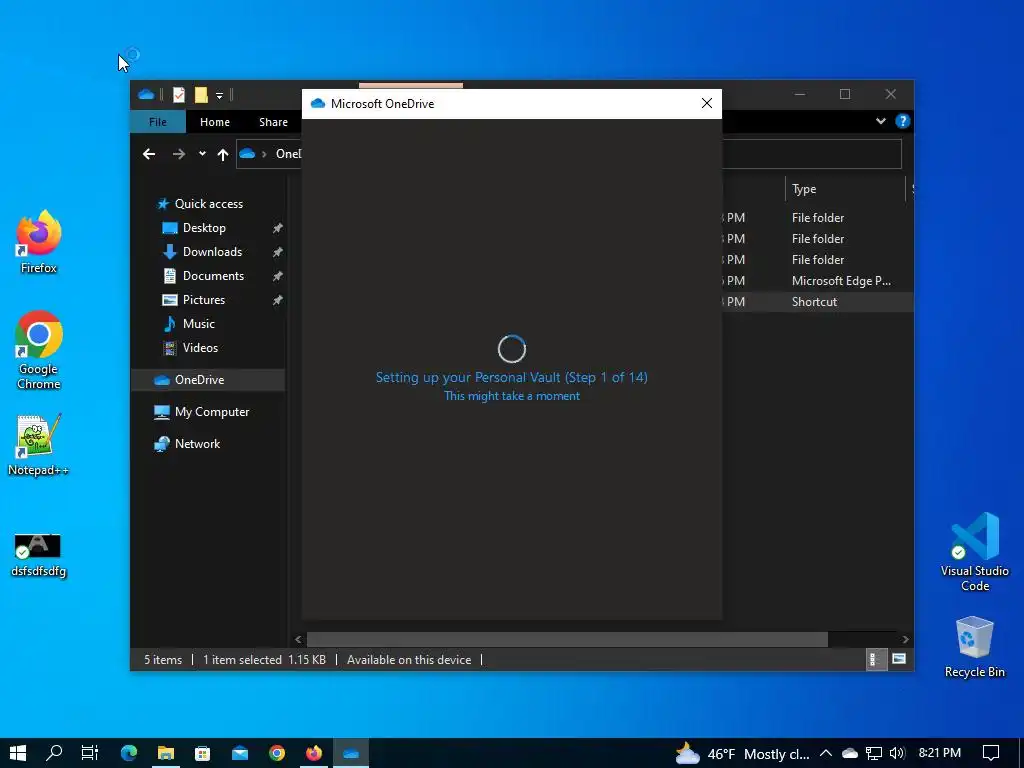Launch Firefox from the taskbar
This screenshot has height=768, width=1024.
pos(314,753)
